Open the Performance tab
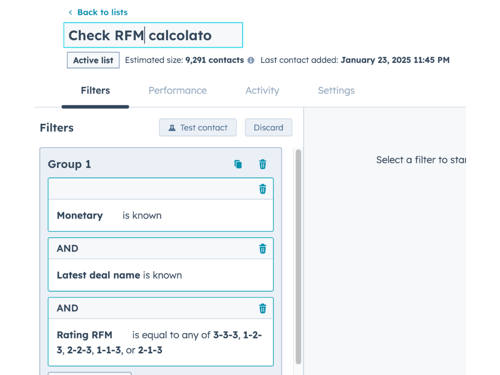 (x=178, y=90)
